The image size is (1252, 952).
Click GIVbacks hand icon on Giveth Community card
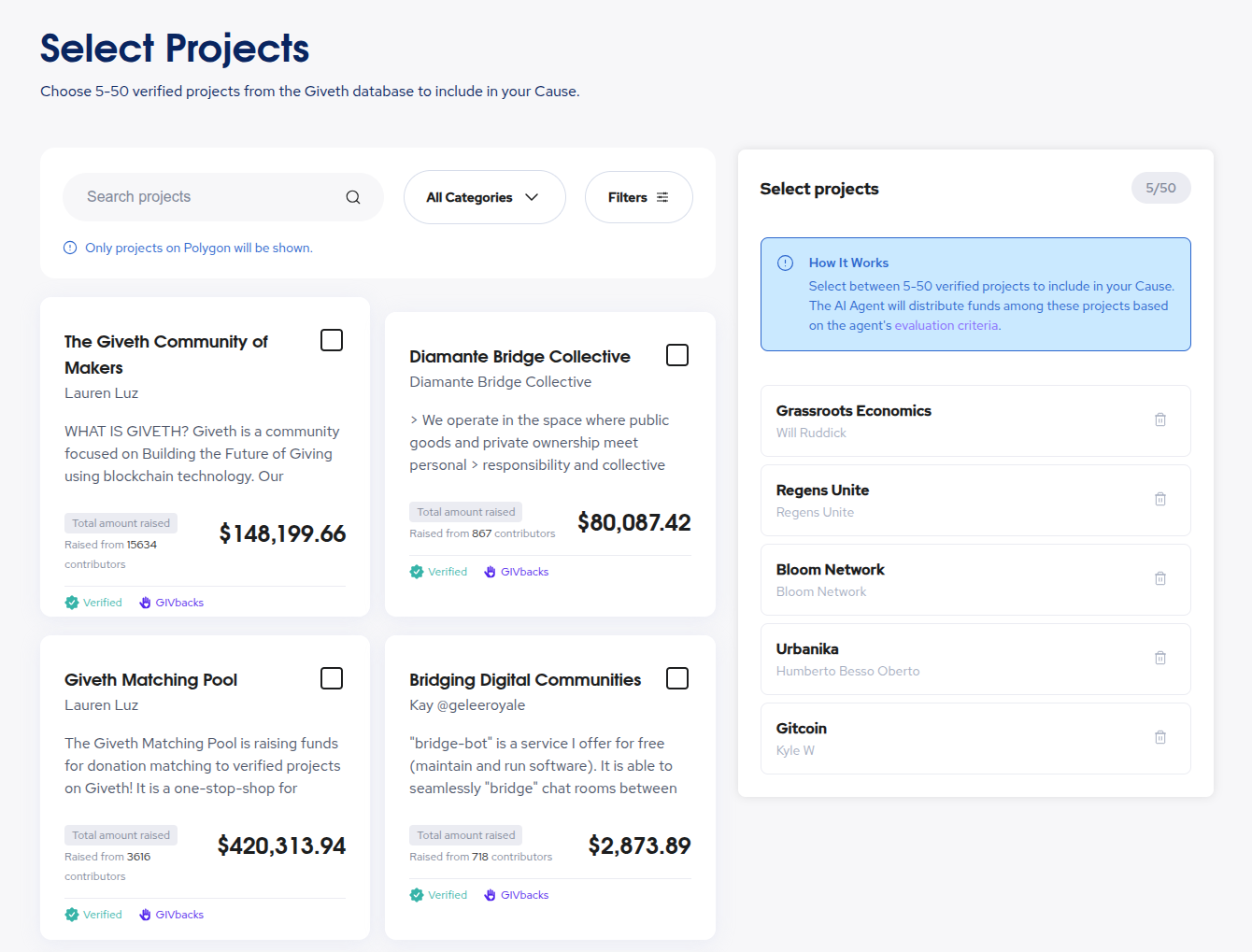coord(145,603)
